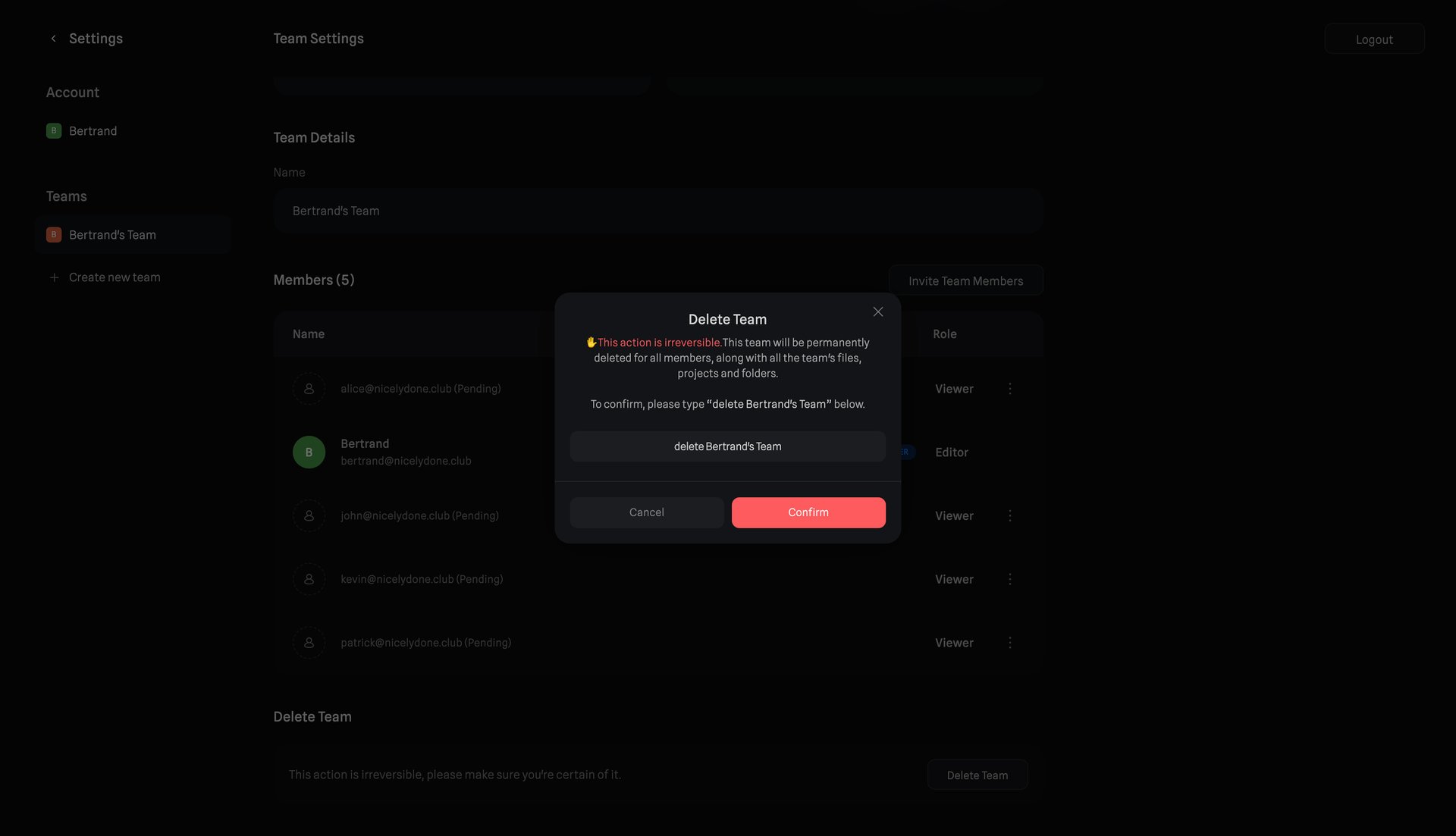Open the three-dot menu for kevin@nicelydone.club
The width and height of the screenshot is (1456, 836).
coord(1010,578)
